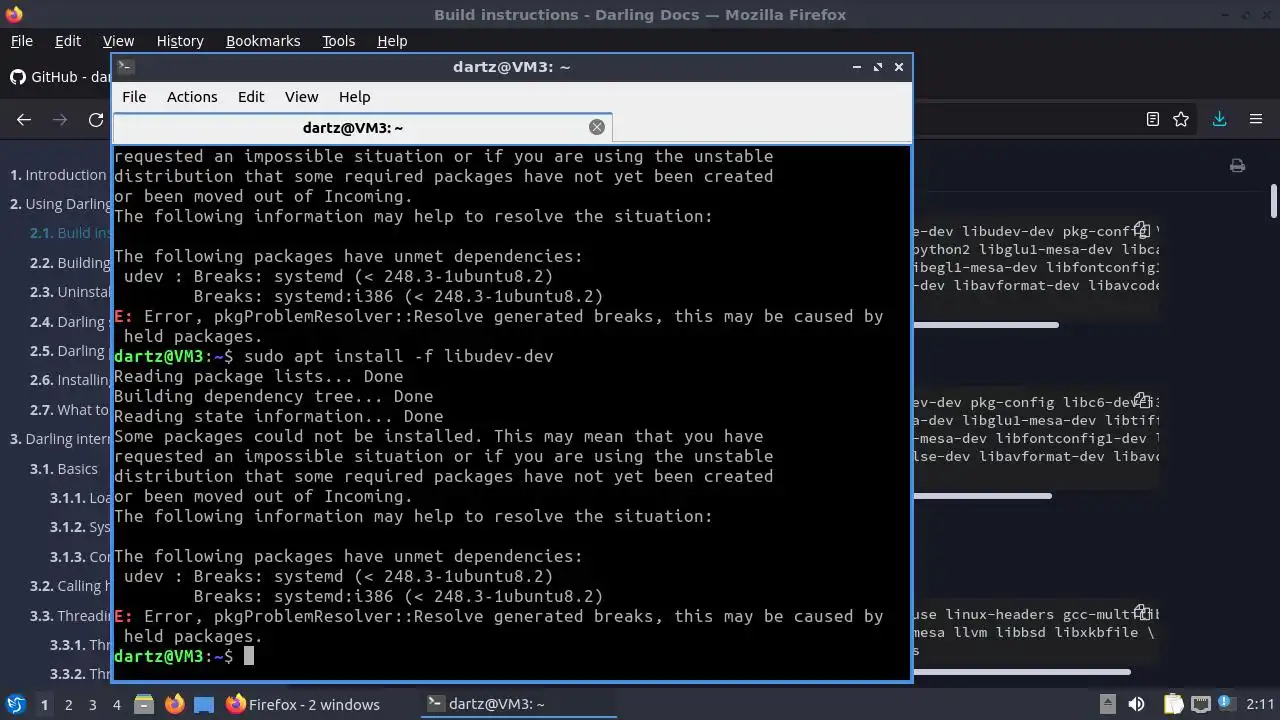Click the Firefox page vertical scrollbar thumb
The height and width of the screenshot is (720, 1280).
1274,200
